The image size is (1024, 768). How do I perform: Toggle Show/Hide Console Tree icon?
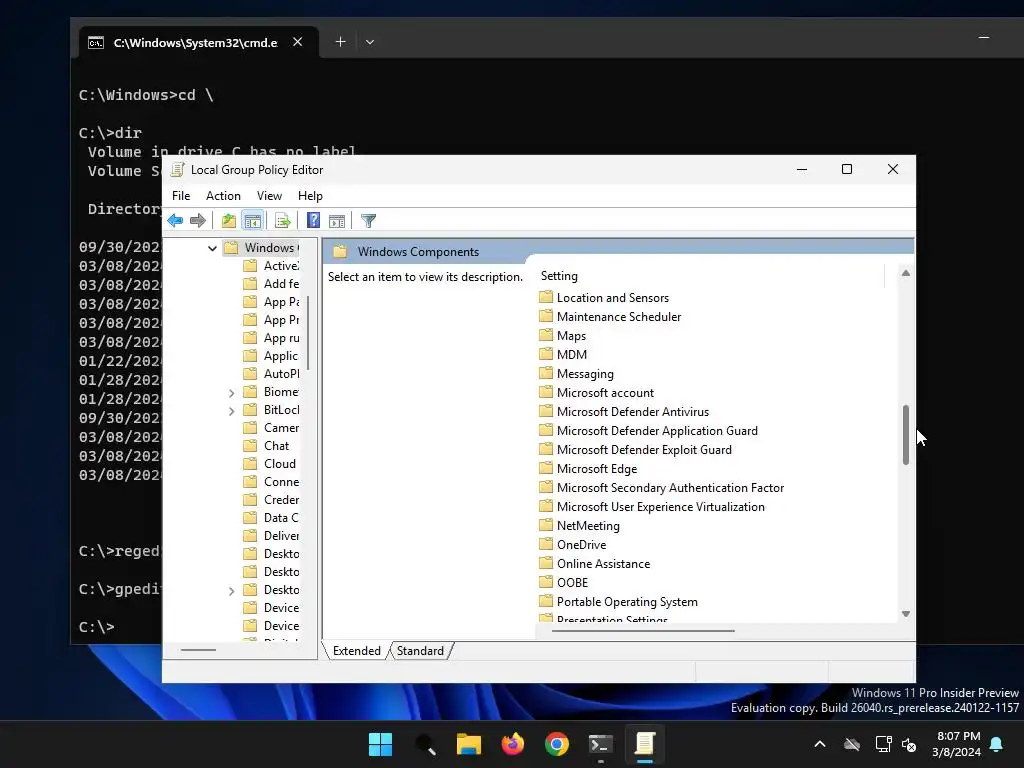(252, 221)
